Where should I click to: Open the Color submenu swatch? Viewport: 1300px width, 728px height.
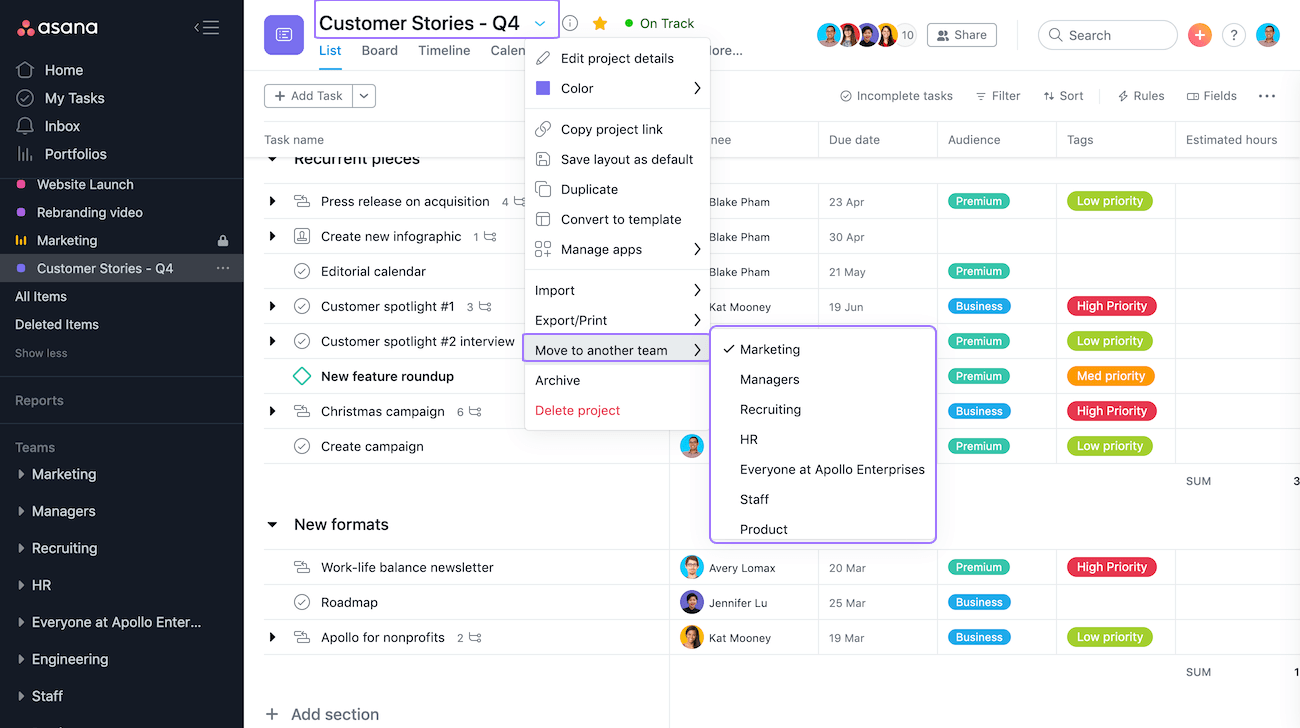[x=545, y=88]
